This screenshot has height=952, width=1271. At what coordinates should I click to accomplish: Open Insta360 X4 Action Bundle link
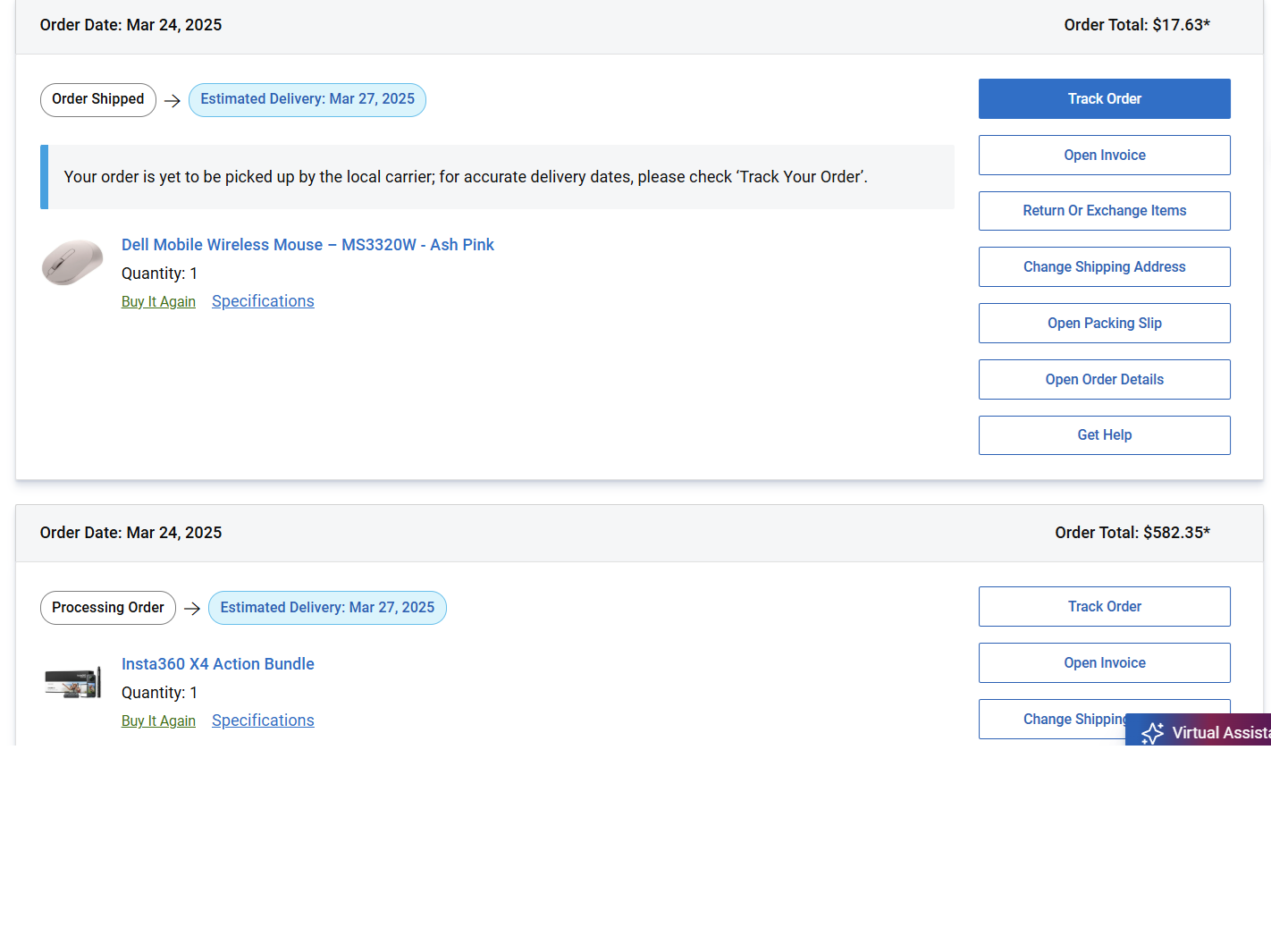(x=218, y=664)
